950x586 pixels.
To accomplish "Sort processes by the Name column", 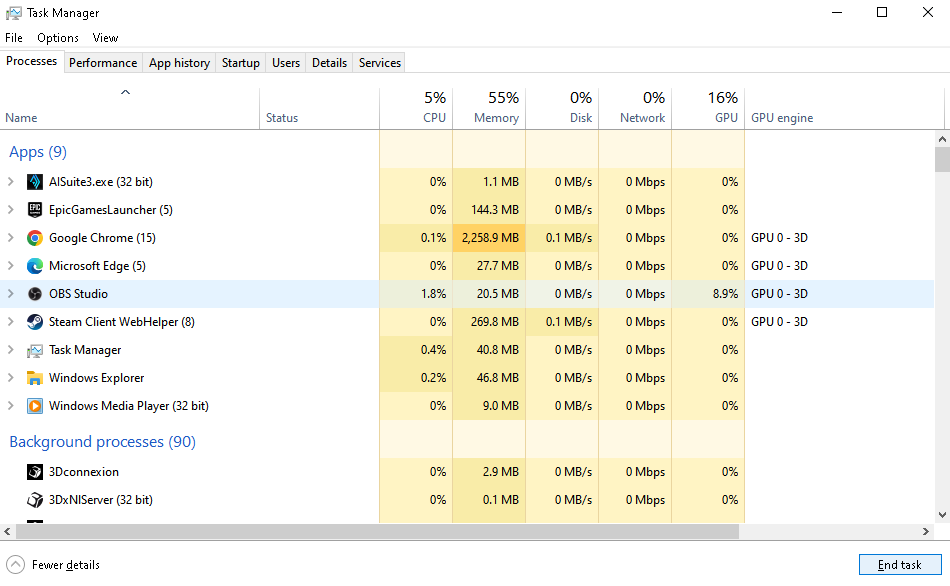I will click(x=130, y=109).
